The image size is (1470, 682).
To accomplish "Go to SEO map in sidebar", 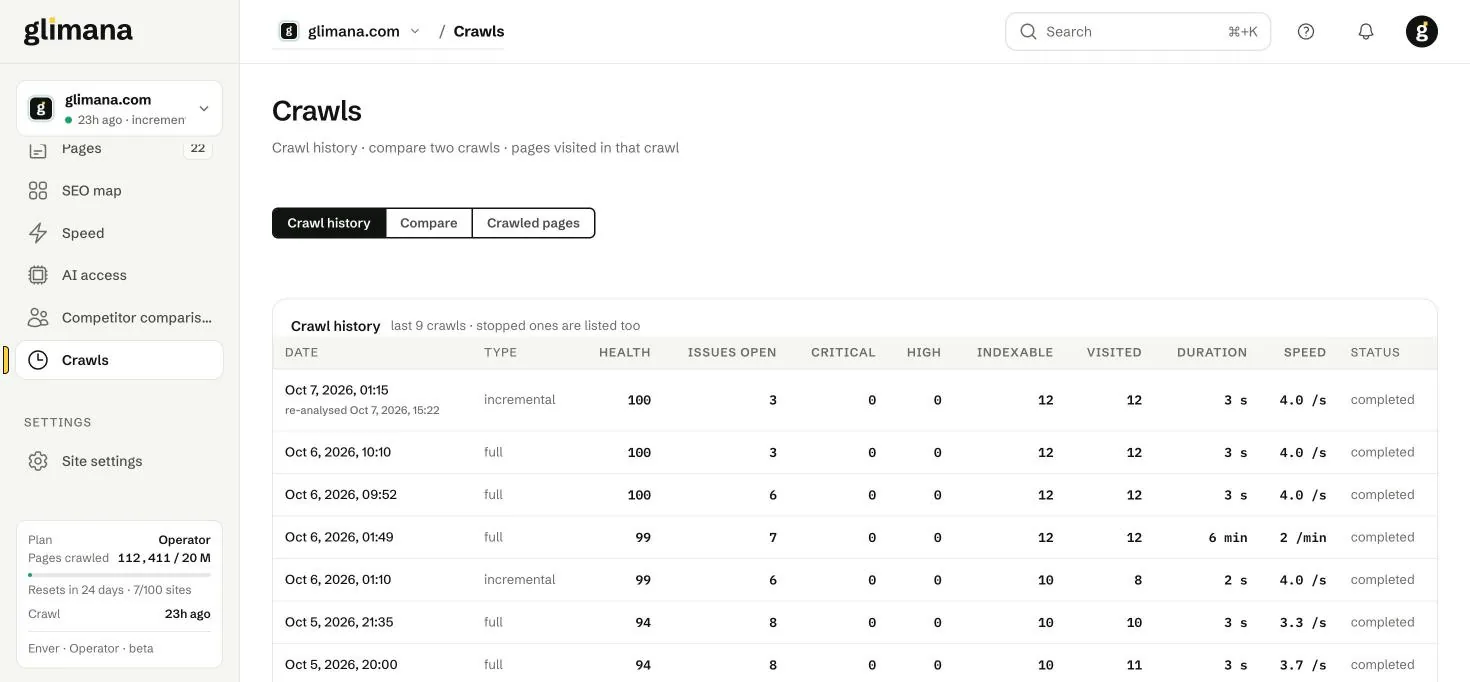I will pos(92,190).
